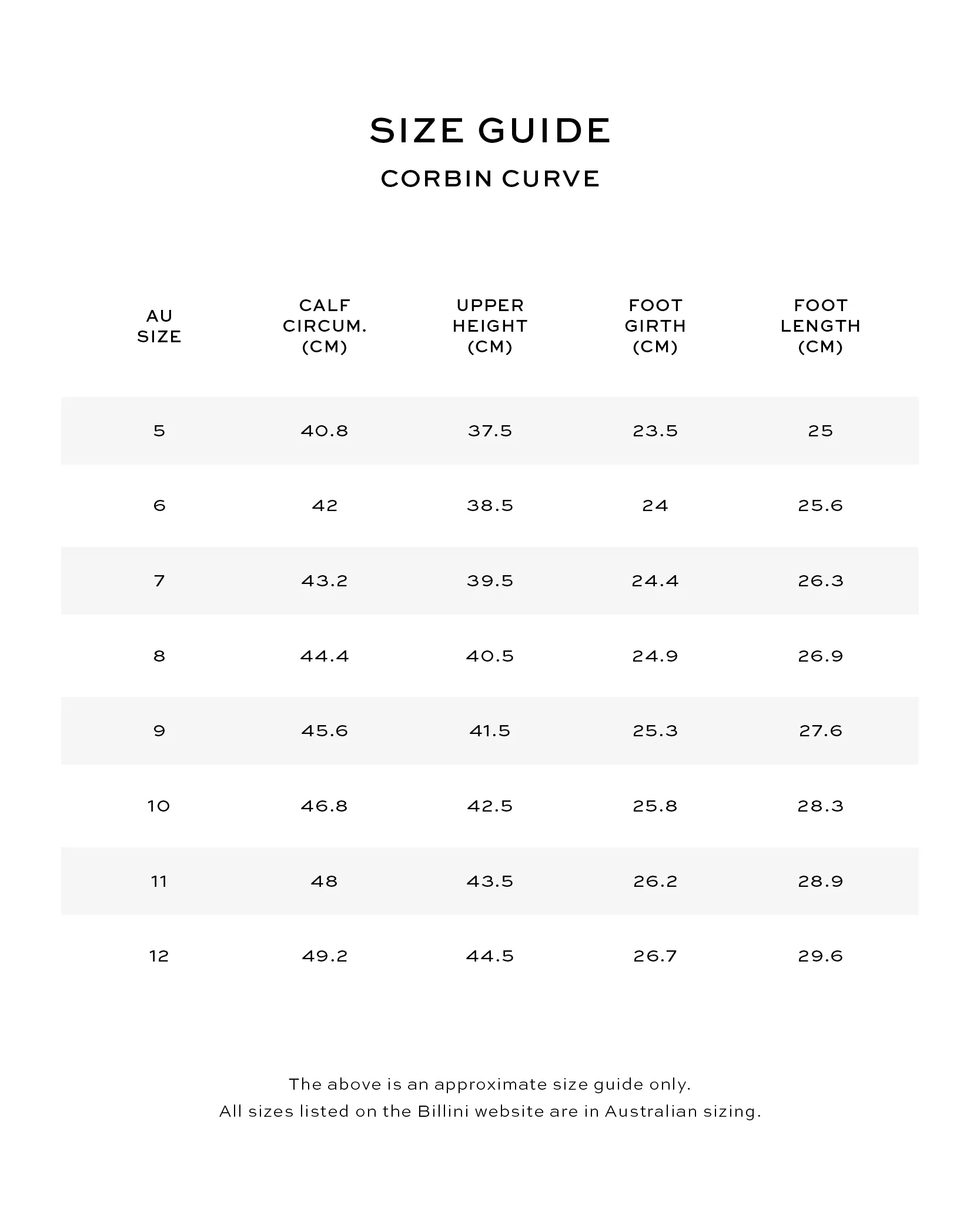Select the CALF CIRCUM. (CM) column header
The height and width of the screenshot is (1225, 980).
point(325,326)
